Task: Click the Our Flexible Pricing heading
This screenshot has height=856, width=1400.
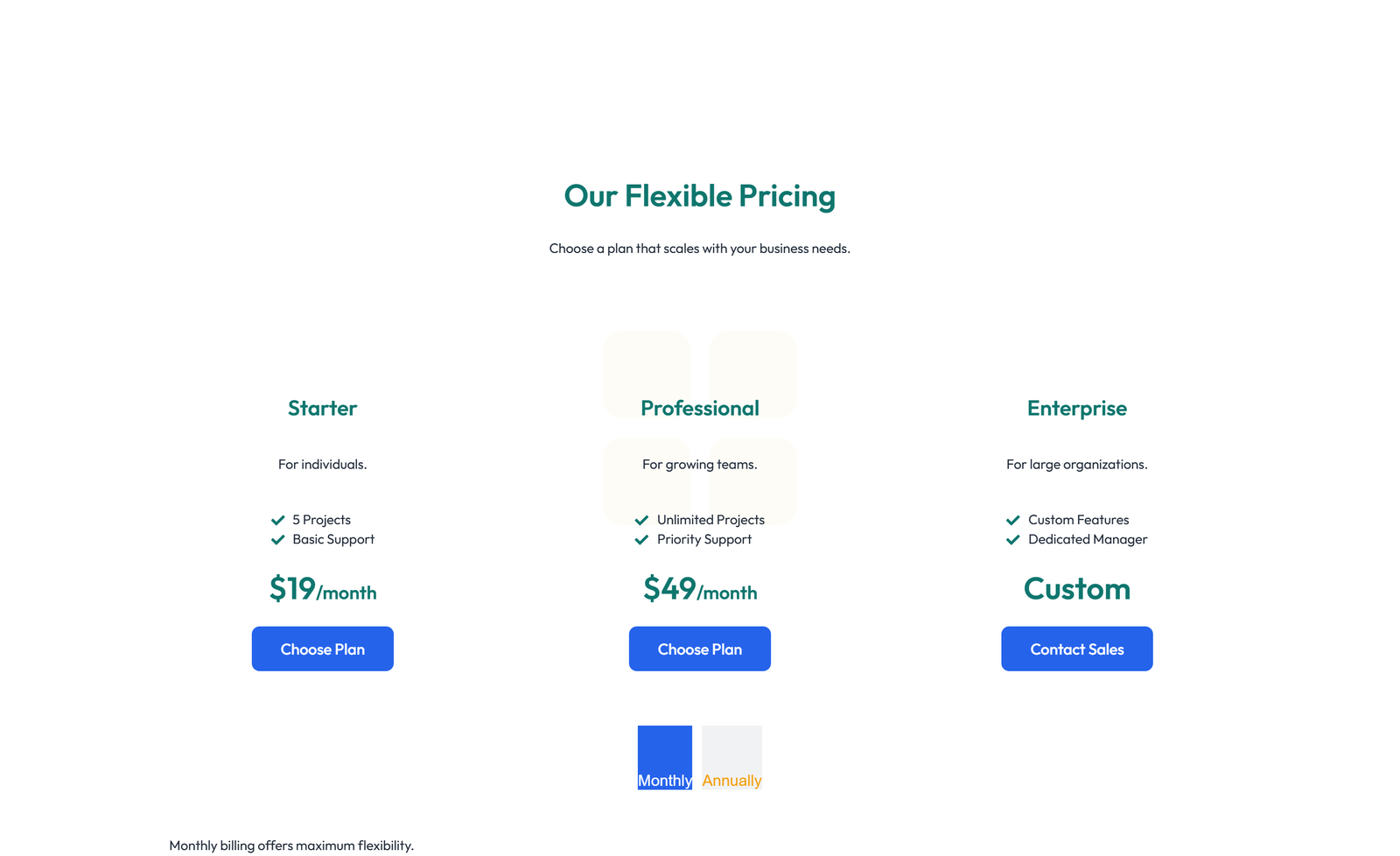Action: [699, 196]
